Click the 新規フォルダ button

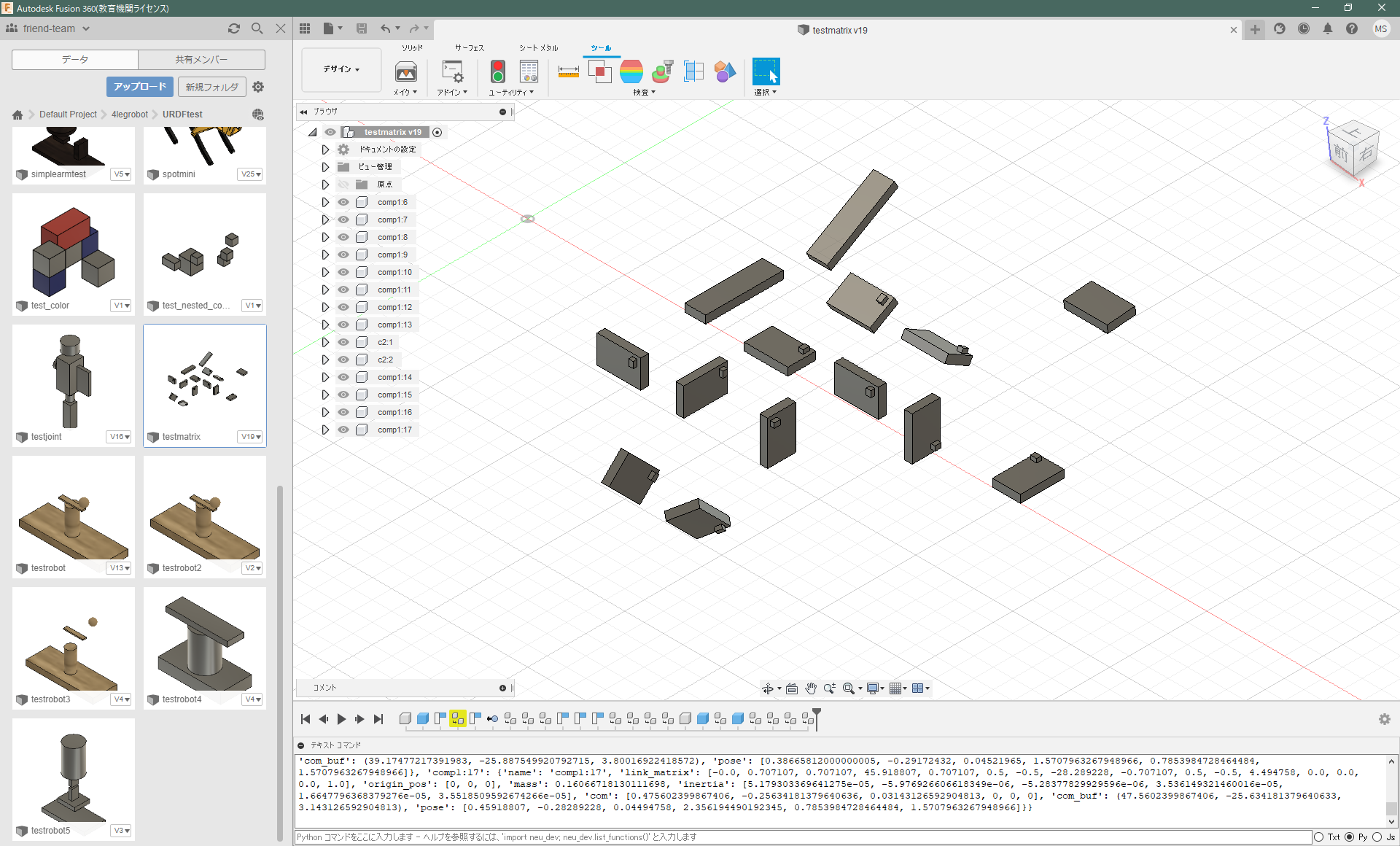point(211,87)
